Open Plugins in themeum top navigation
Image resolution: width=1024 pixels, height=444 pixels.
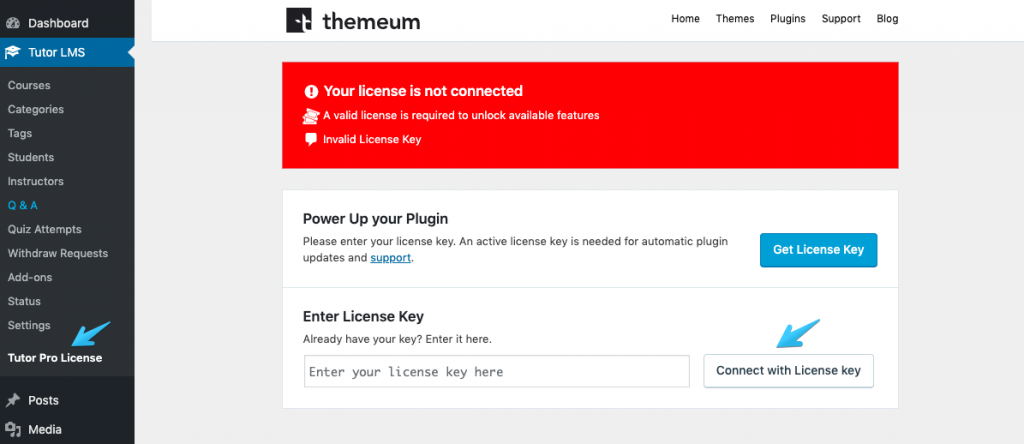(x=788, y=19)
